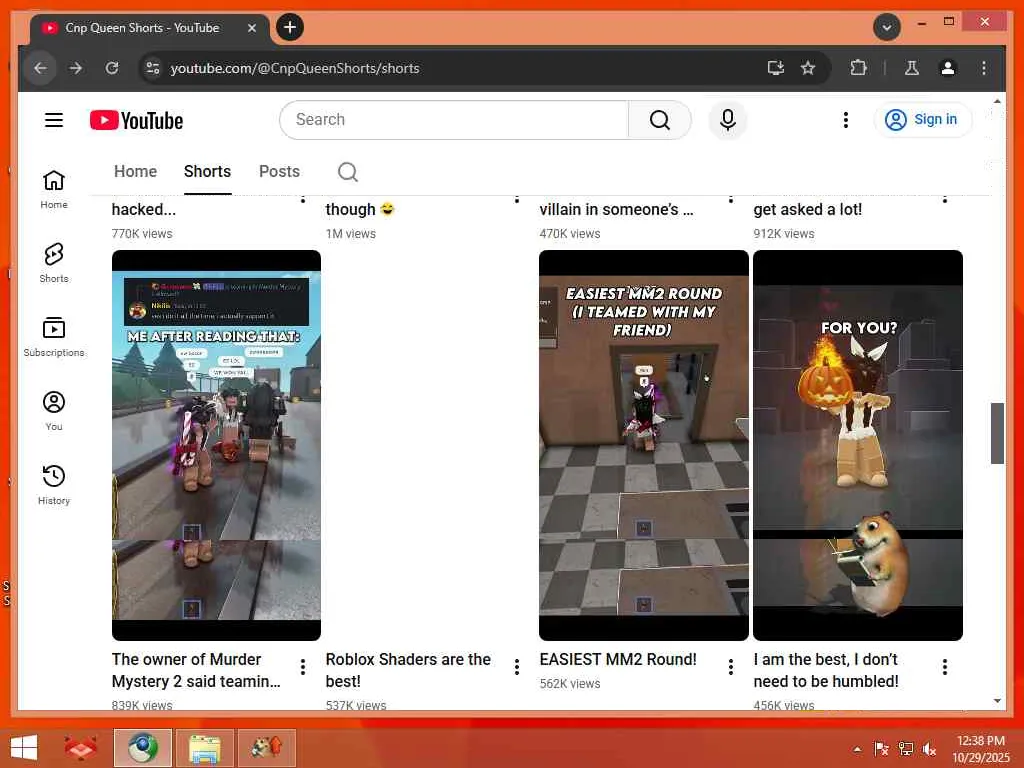Open options for 'EASIEST MM2 Round!' short
The width and height of the screenshot is (1024, 768).
pos(731,667)
